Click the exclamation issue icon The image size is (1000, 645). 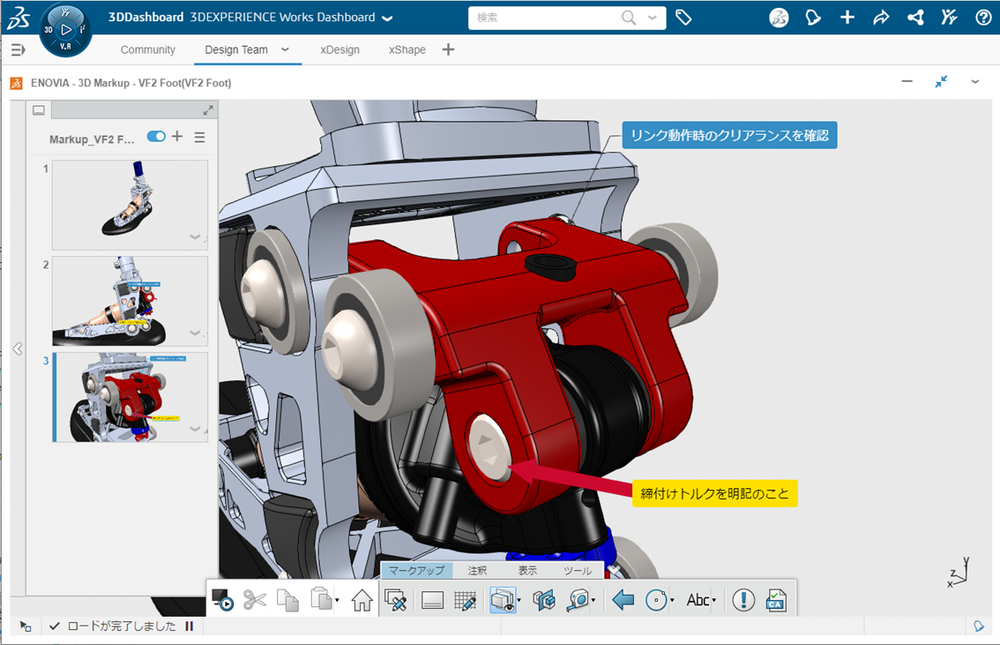pyautogui.click(x=743, y=600)
